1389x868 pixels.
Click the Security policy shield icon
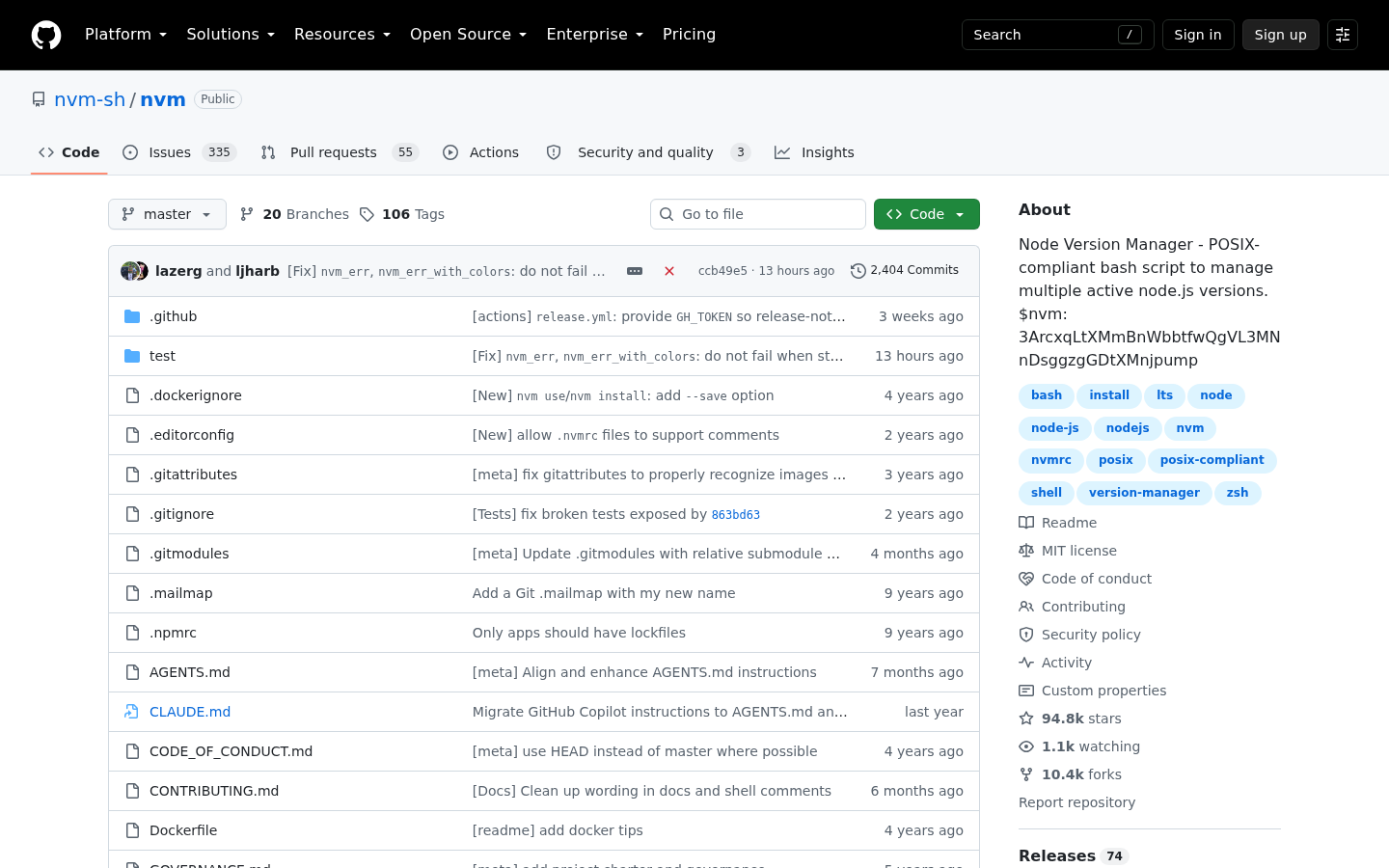(x=1026, y=635)
